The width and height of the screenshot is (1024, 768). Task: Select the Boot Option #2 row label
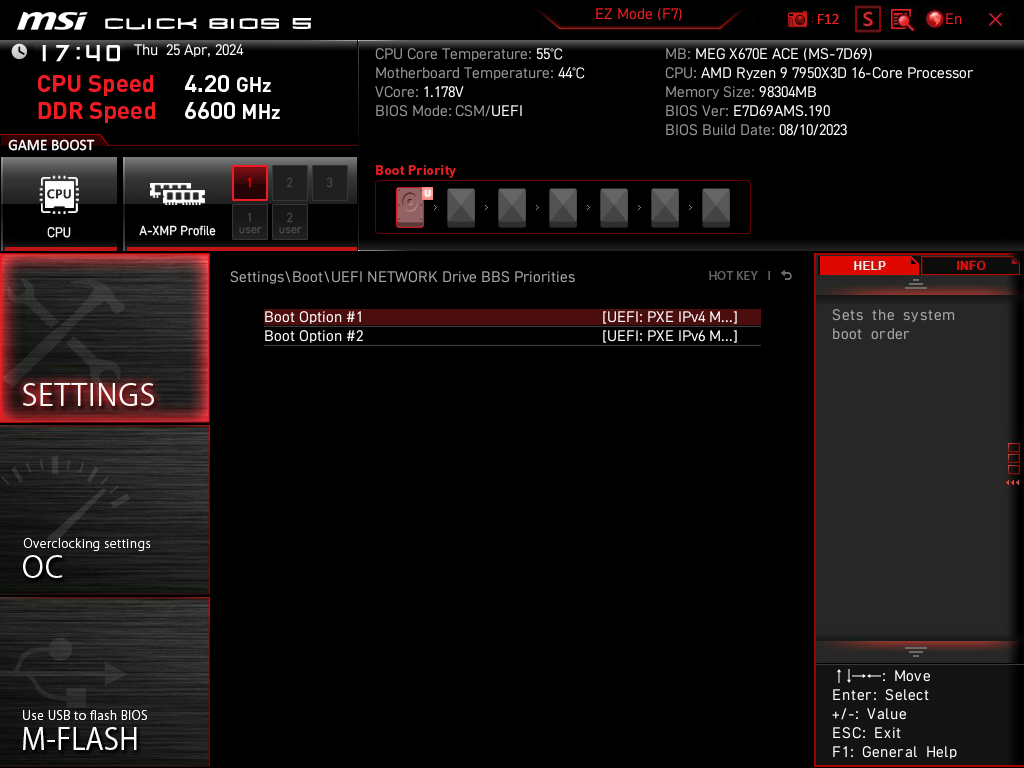click(x=313, y=336)
